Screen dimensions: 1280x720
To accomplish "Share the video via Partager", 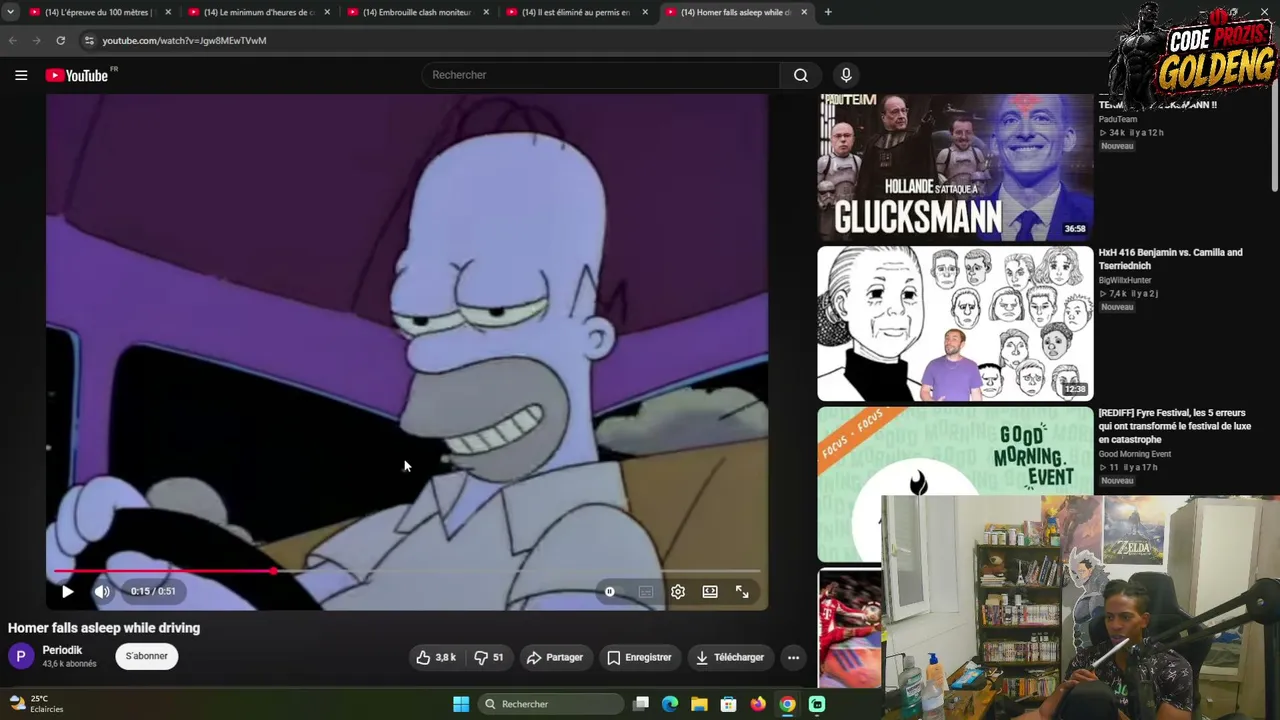I will (554, 657).
